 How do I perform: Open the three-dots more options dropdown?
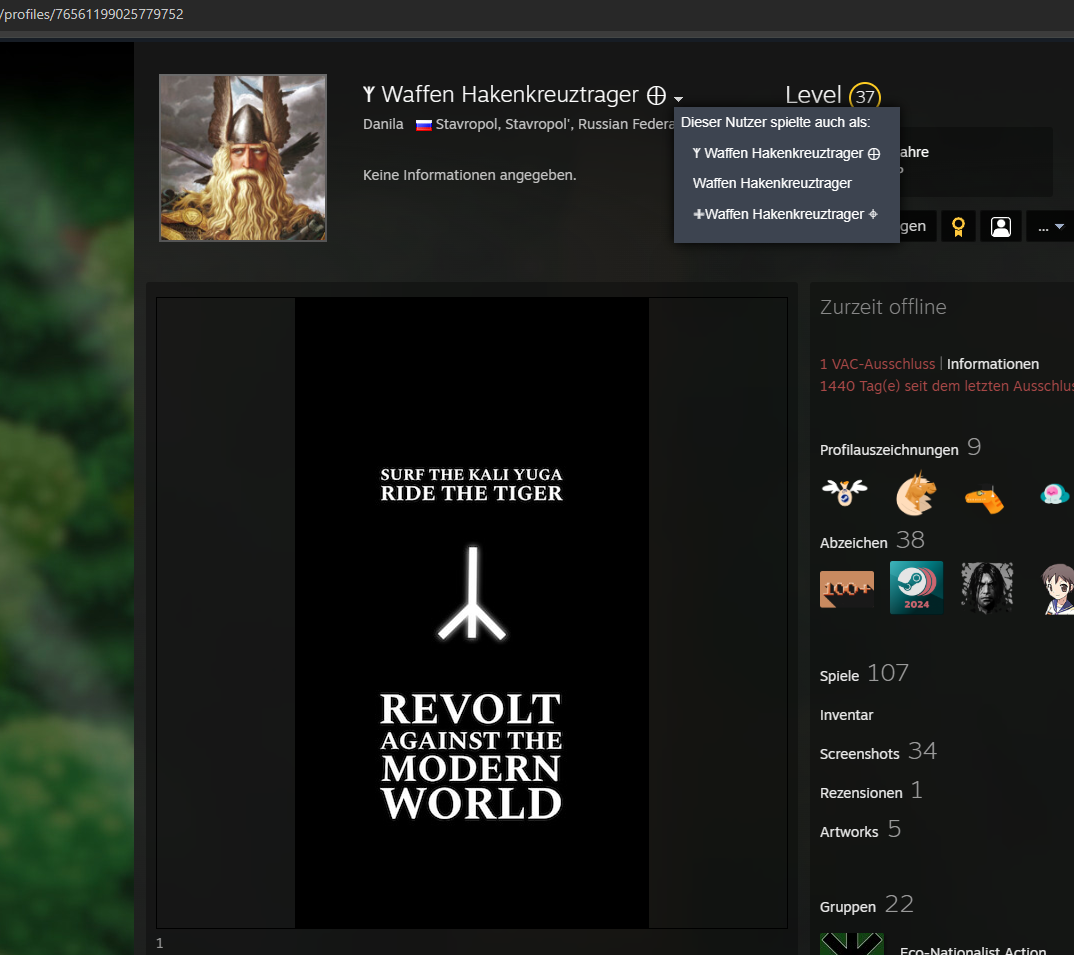[1050, 227]
